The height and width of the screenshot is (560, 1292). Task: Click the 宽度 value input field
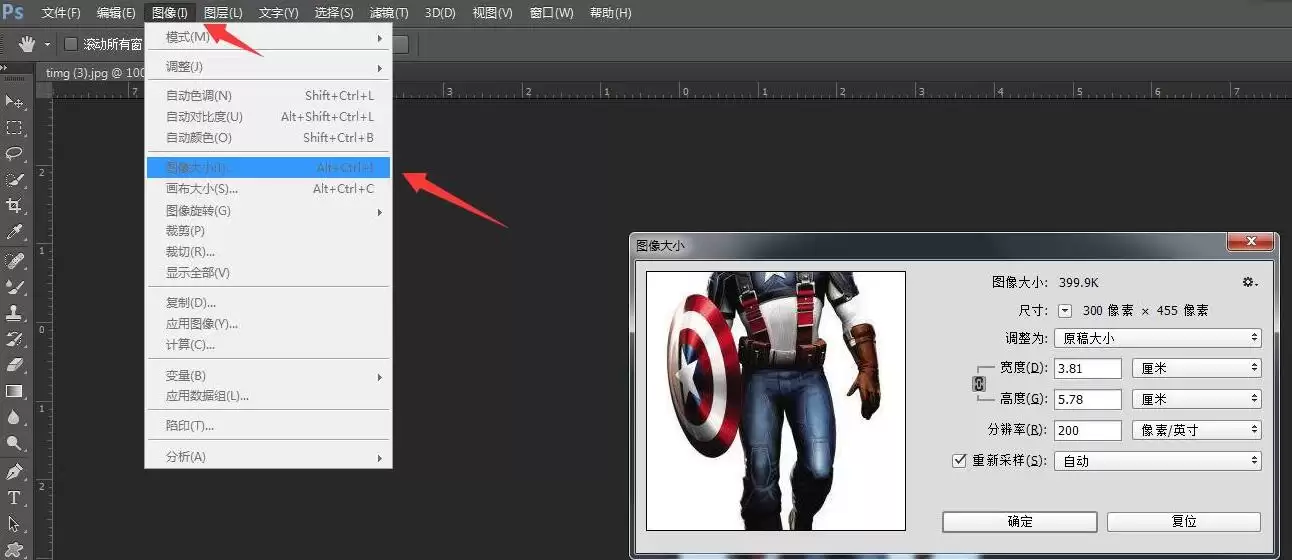(x=1088, y=369)
